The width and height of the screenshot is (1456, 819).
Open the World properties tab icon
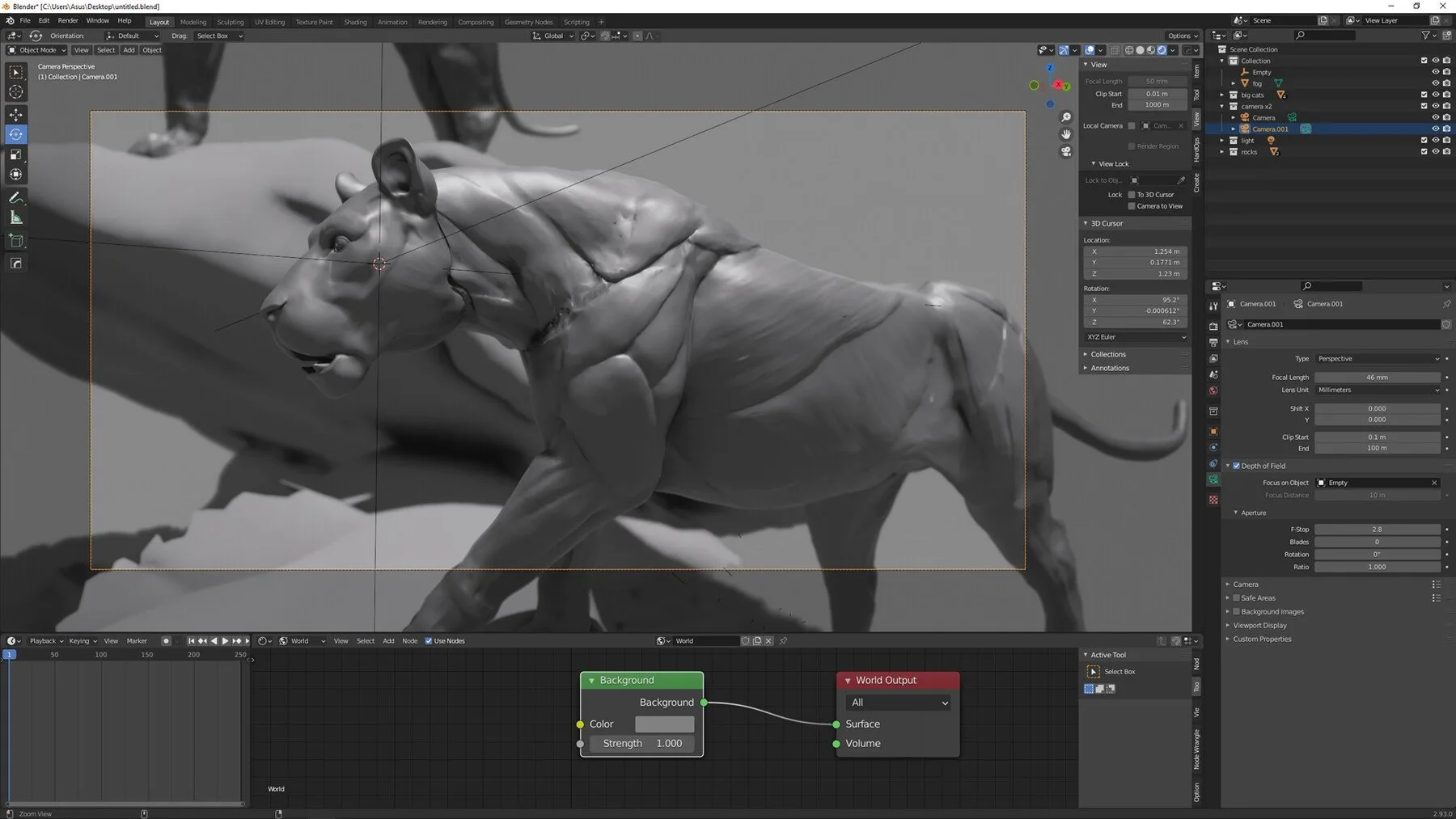pyautogui.click(x=1213, y=391)
